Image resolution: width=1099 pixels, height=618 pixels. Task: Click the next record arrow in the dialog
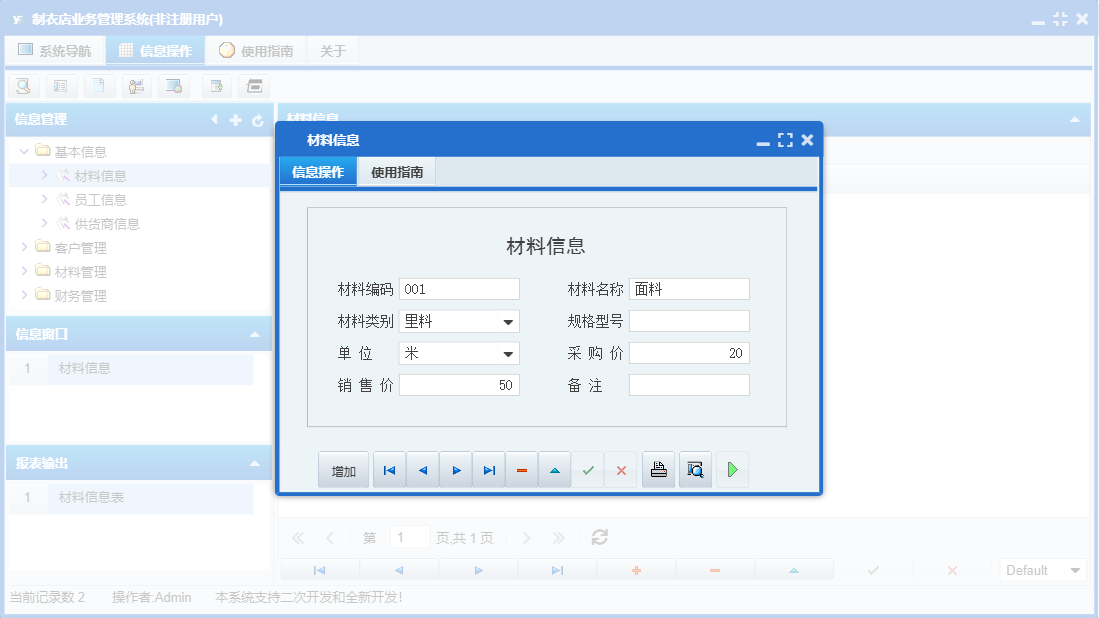[455, 469]
